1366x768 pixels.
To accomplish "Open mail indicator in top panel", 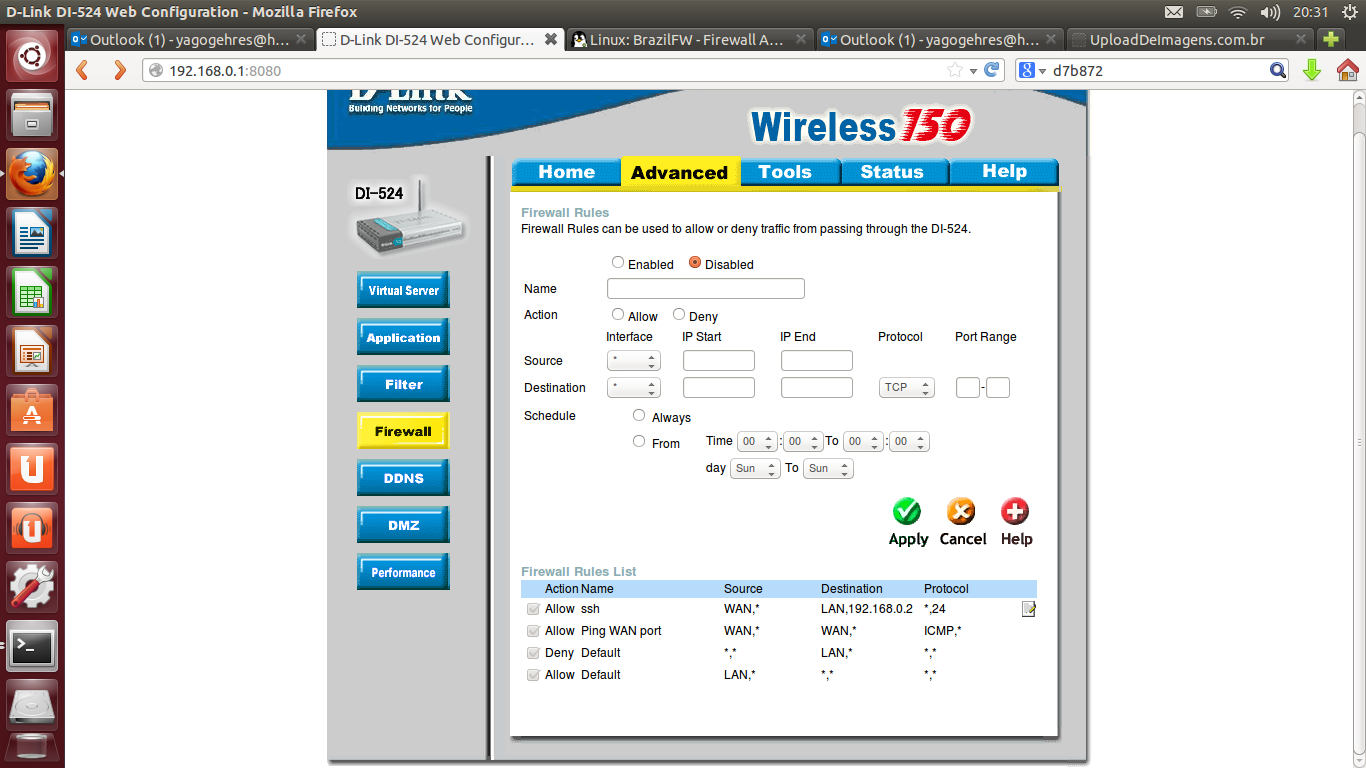I will (x=1174, y=12).
